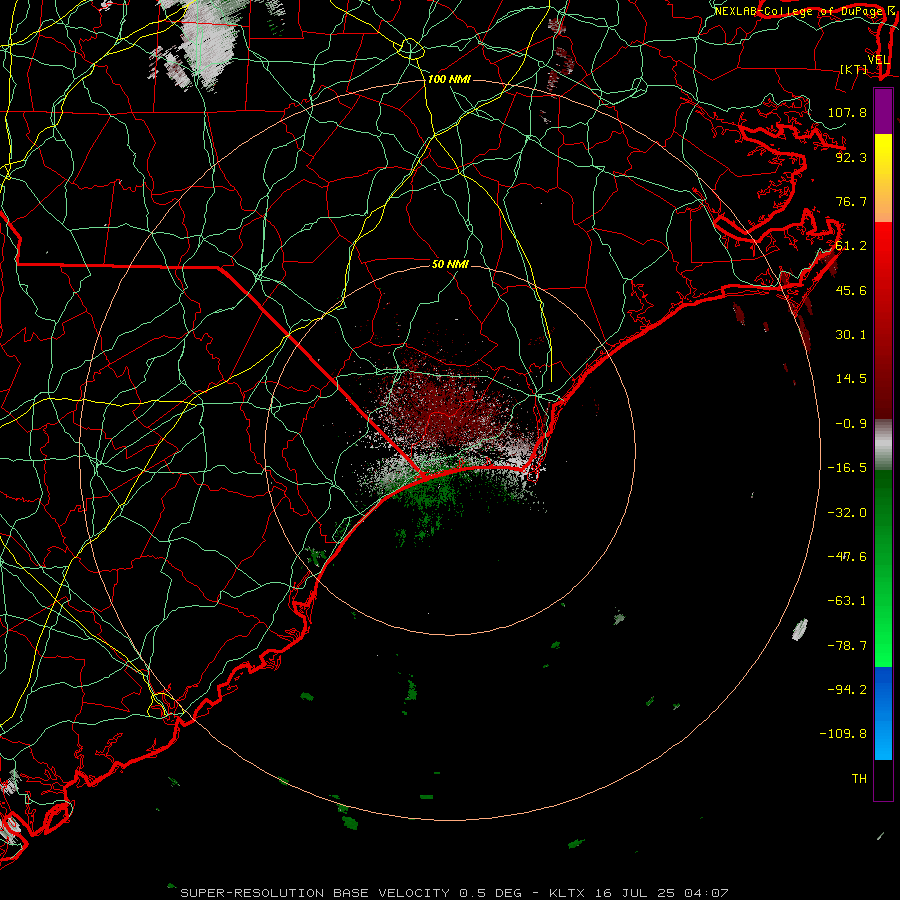Select the 45.6 velocity scale value
900x900 pixels.
pos(851,290)
